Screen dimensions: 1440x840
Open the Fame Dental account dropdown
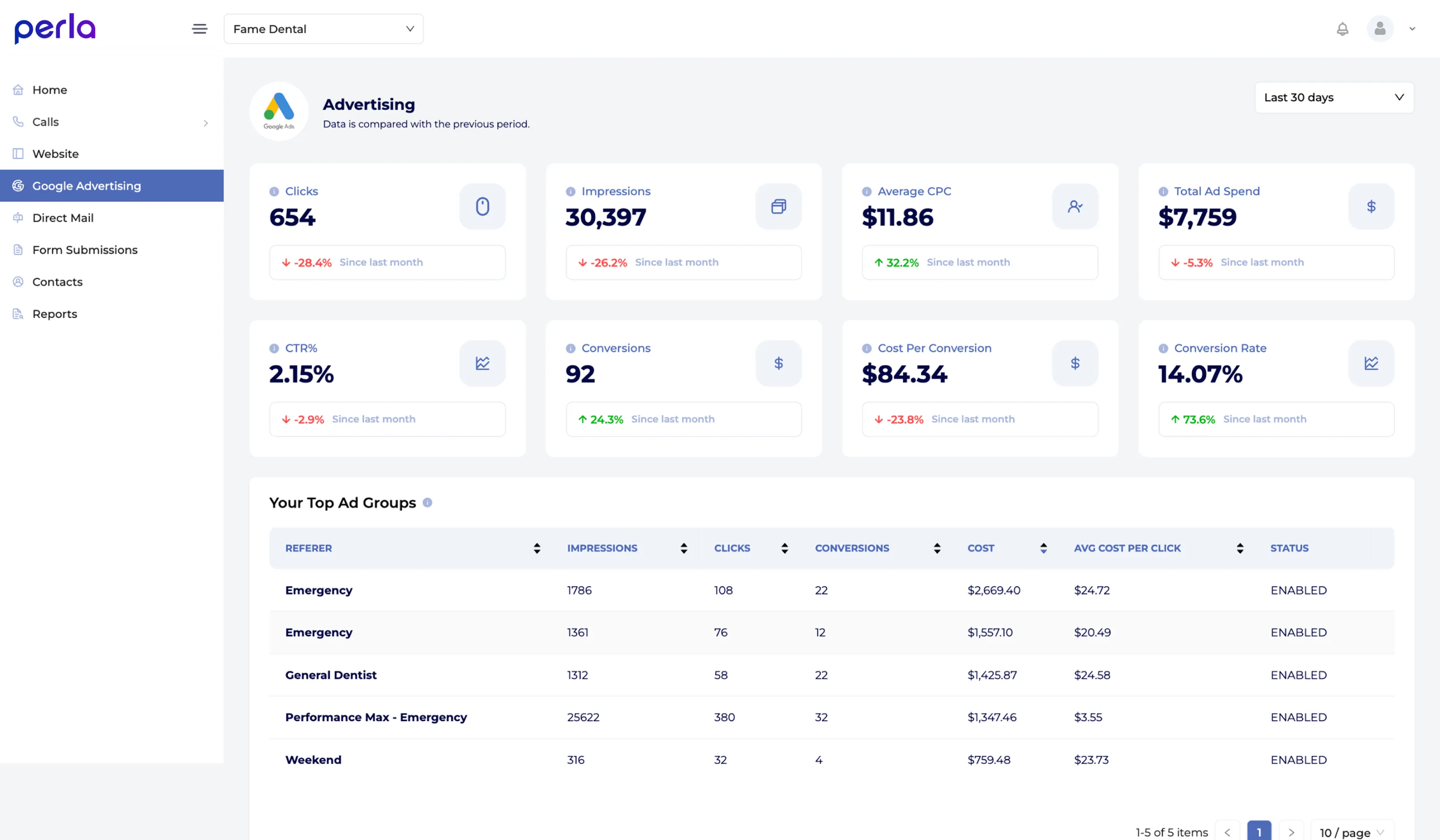pos(324,29)
